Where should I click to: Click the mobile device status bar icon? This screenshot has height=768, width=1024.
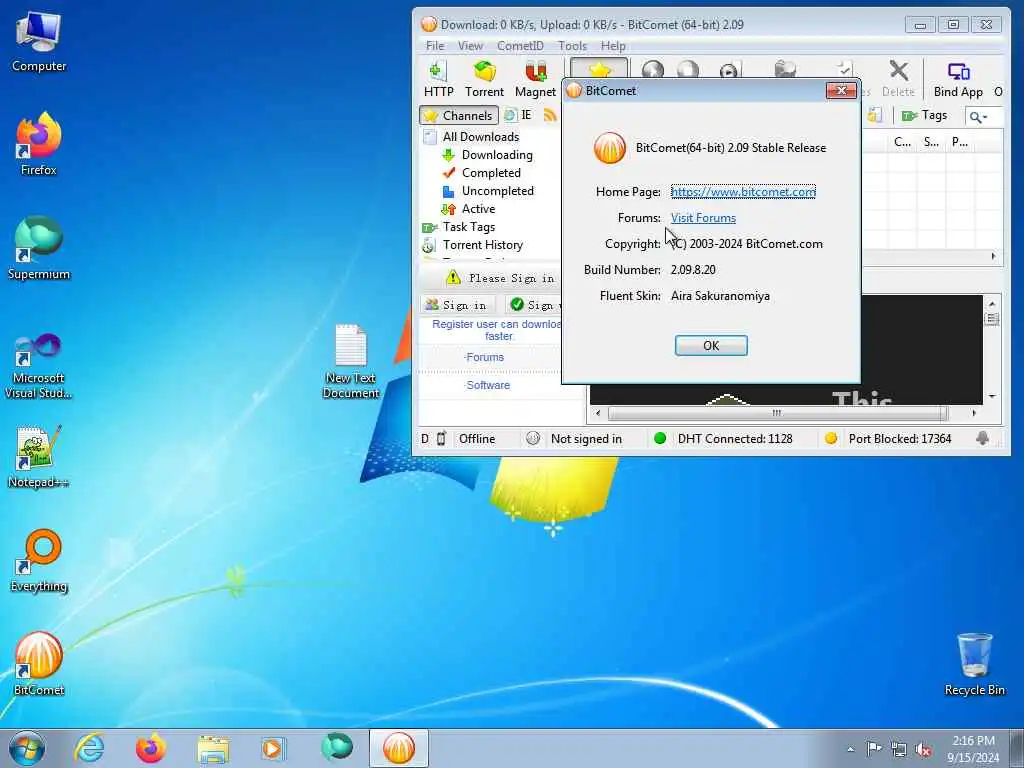click(441, 439)
